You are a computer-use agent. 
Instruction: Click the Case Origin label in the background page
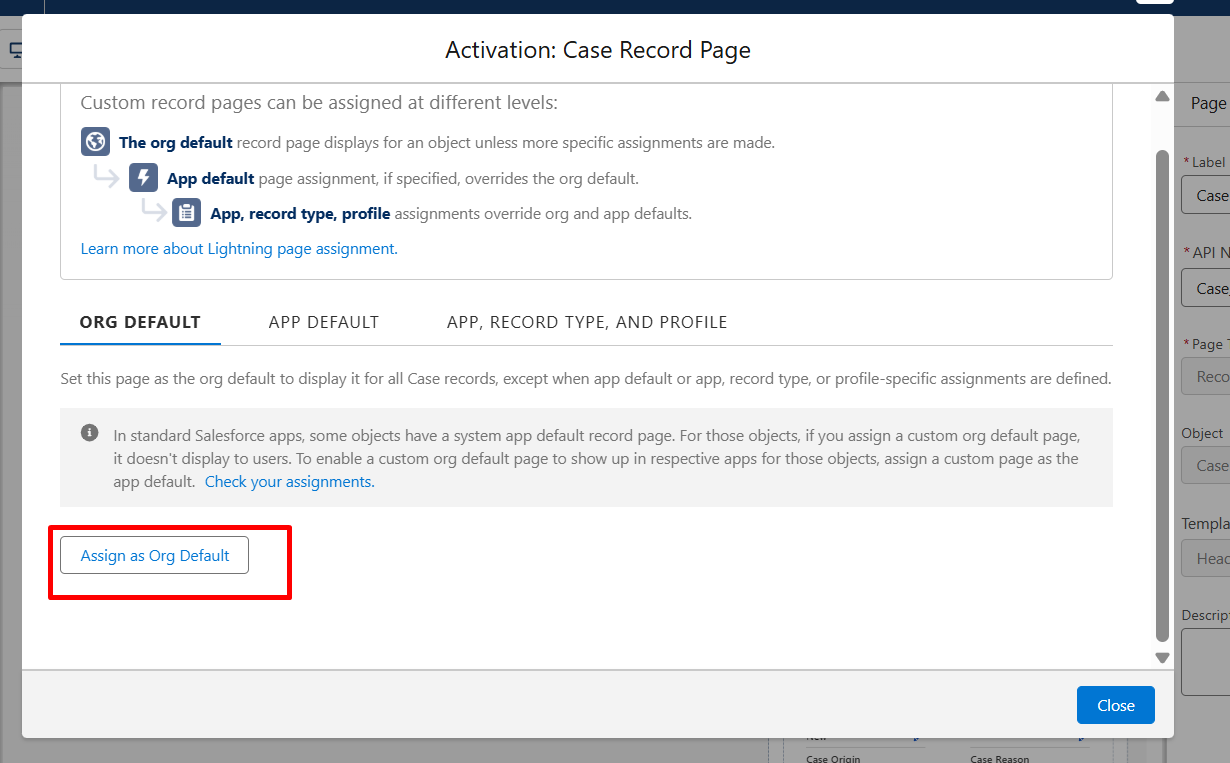[833, 759]
